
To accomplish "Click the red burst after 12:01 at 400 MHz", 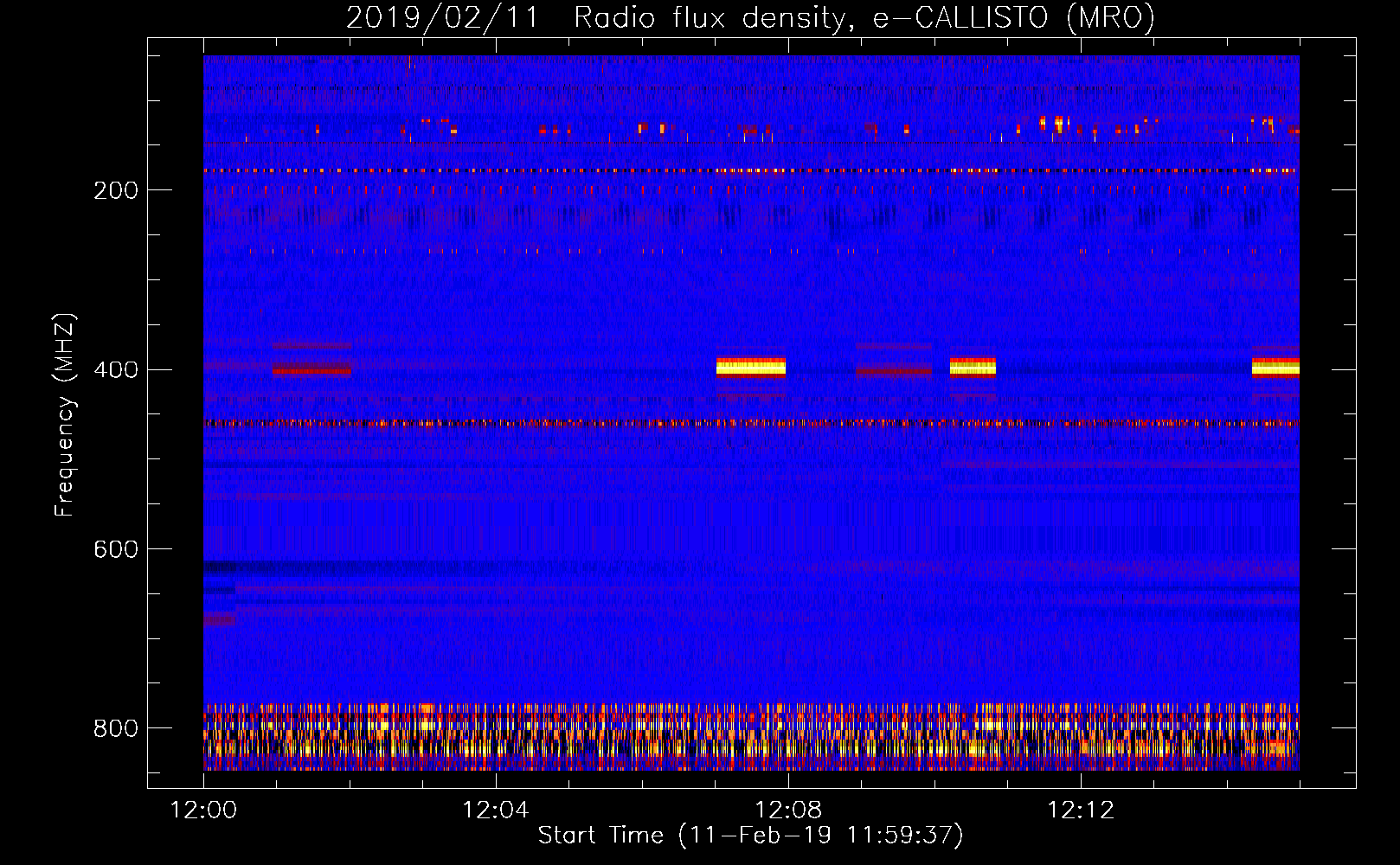I will pyautogui.click(x=311, y=370).
